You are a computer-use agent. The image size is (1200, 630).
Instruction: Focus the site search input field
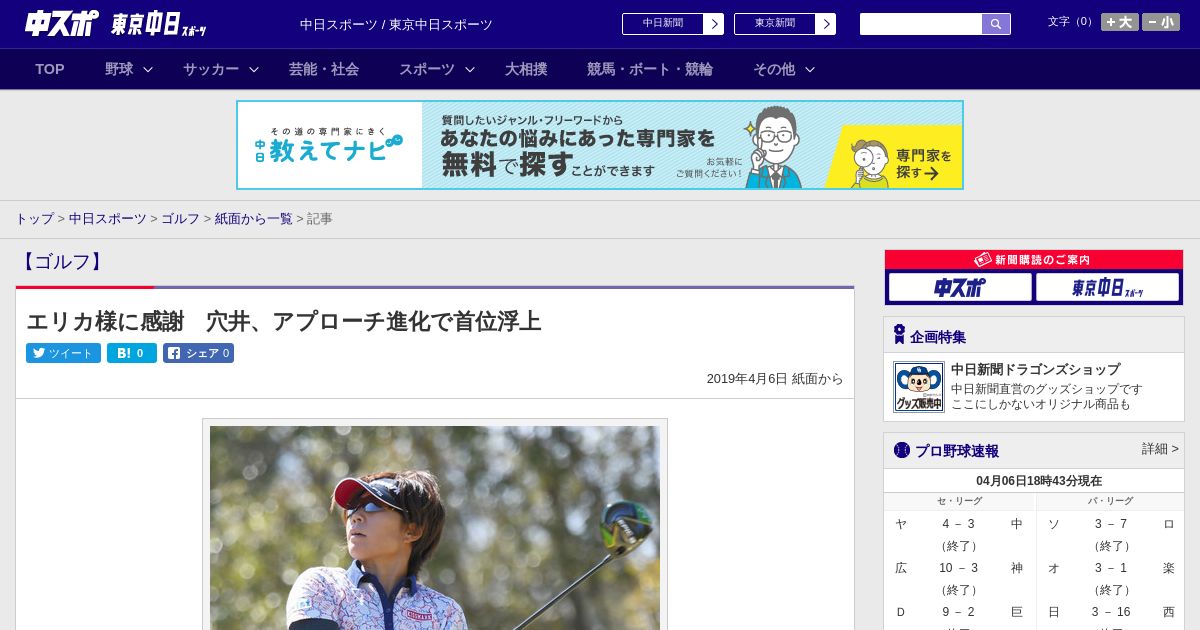(921, 24)
